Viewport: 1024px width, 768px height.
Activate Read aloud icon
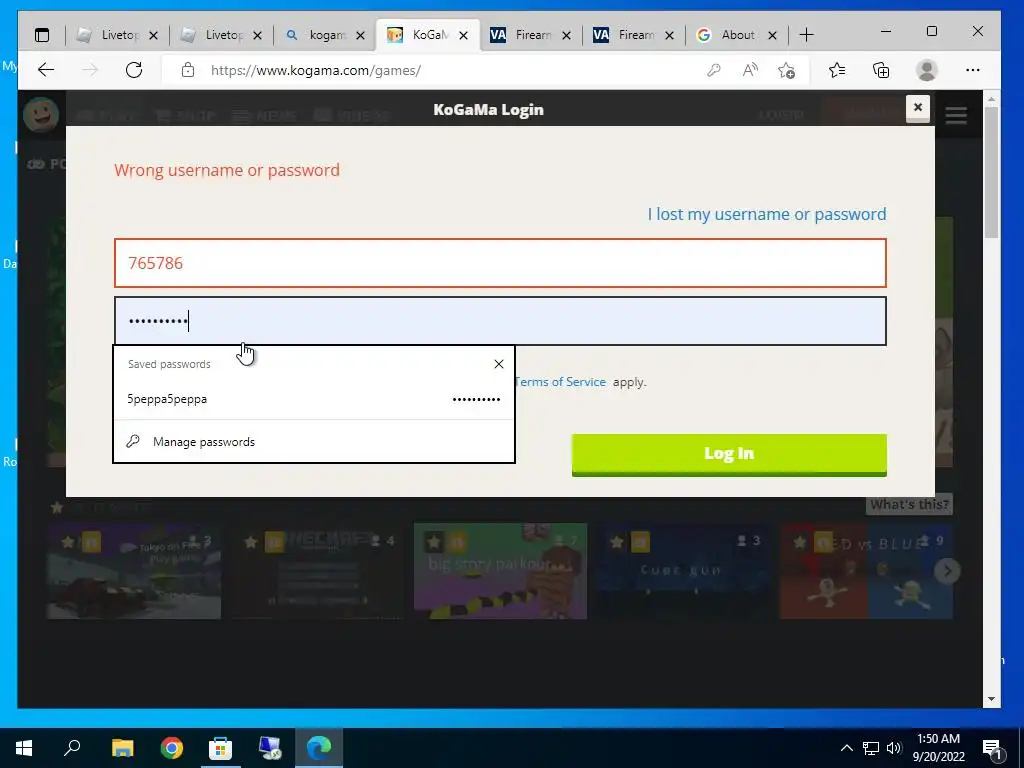[x=750, y=70]
